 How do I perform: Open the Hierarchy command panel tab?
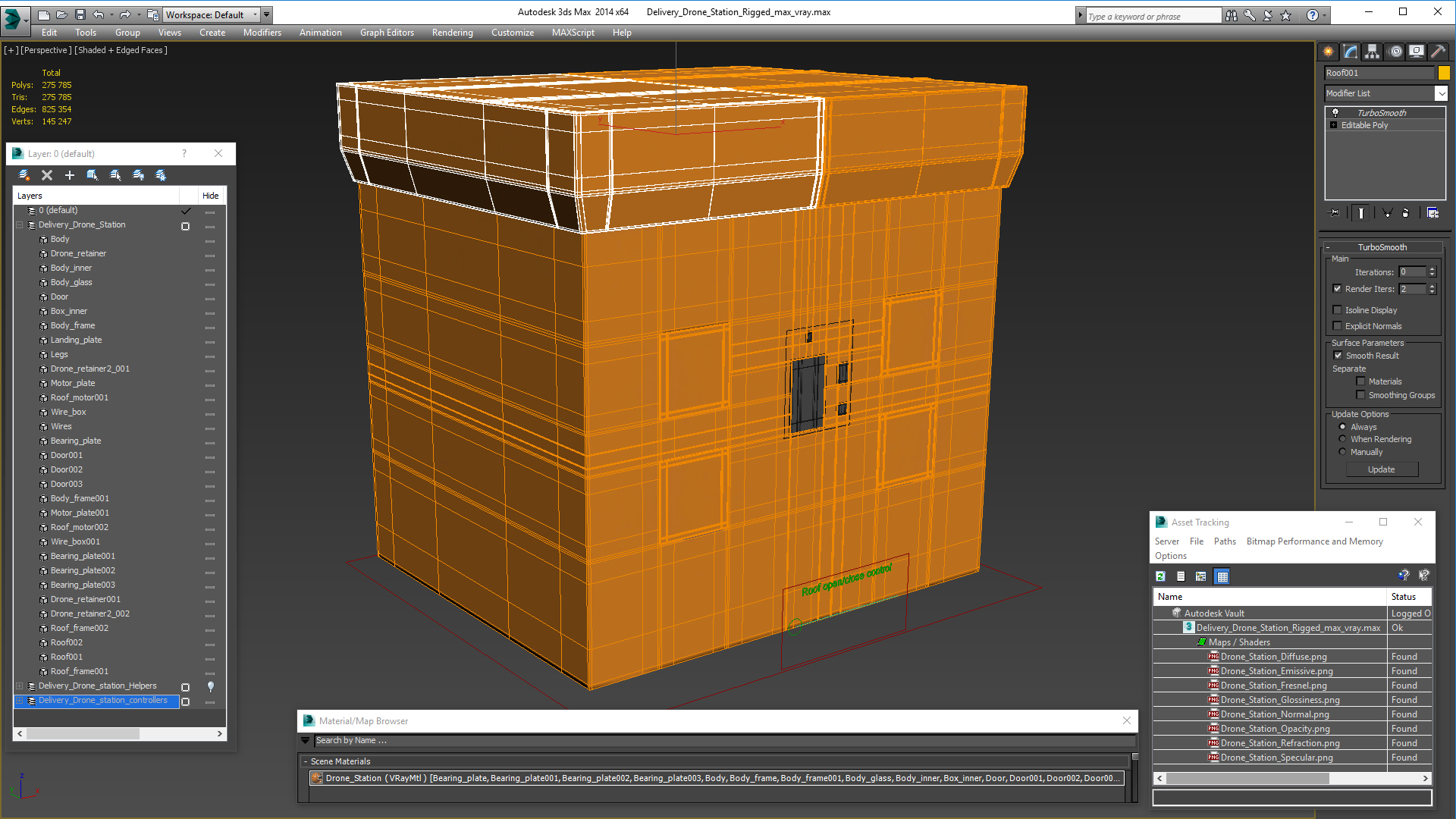tap(1372, 52)
